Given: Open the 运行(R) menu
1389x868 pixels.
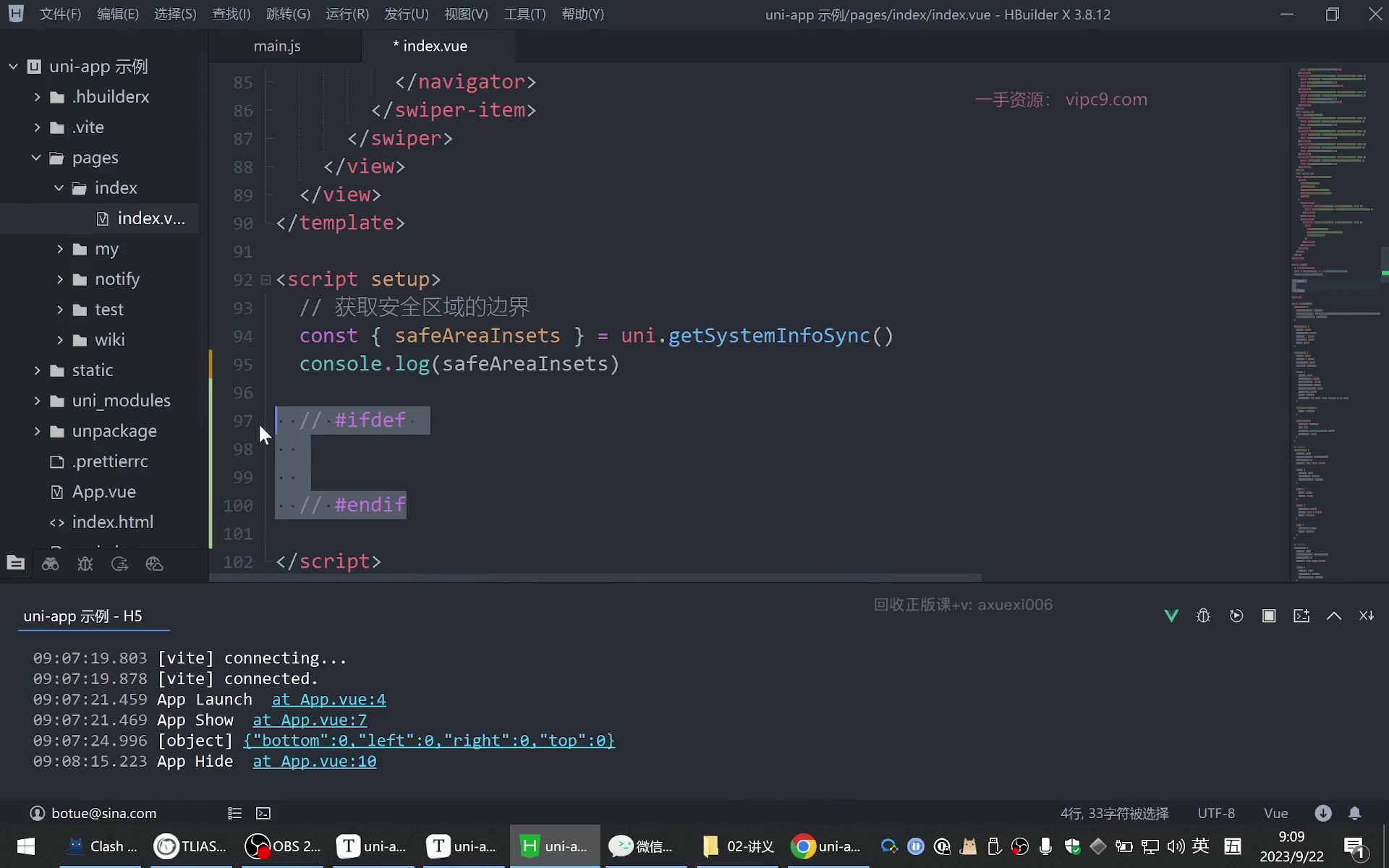Looking at the screenshot, I should (347, 14).
